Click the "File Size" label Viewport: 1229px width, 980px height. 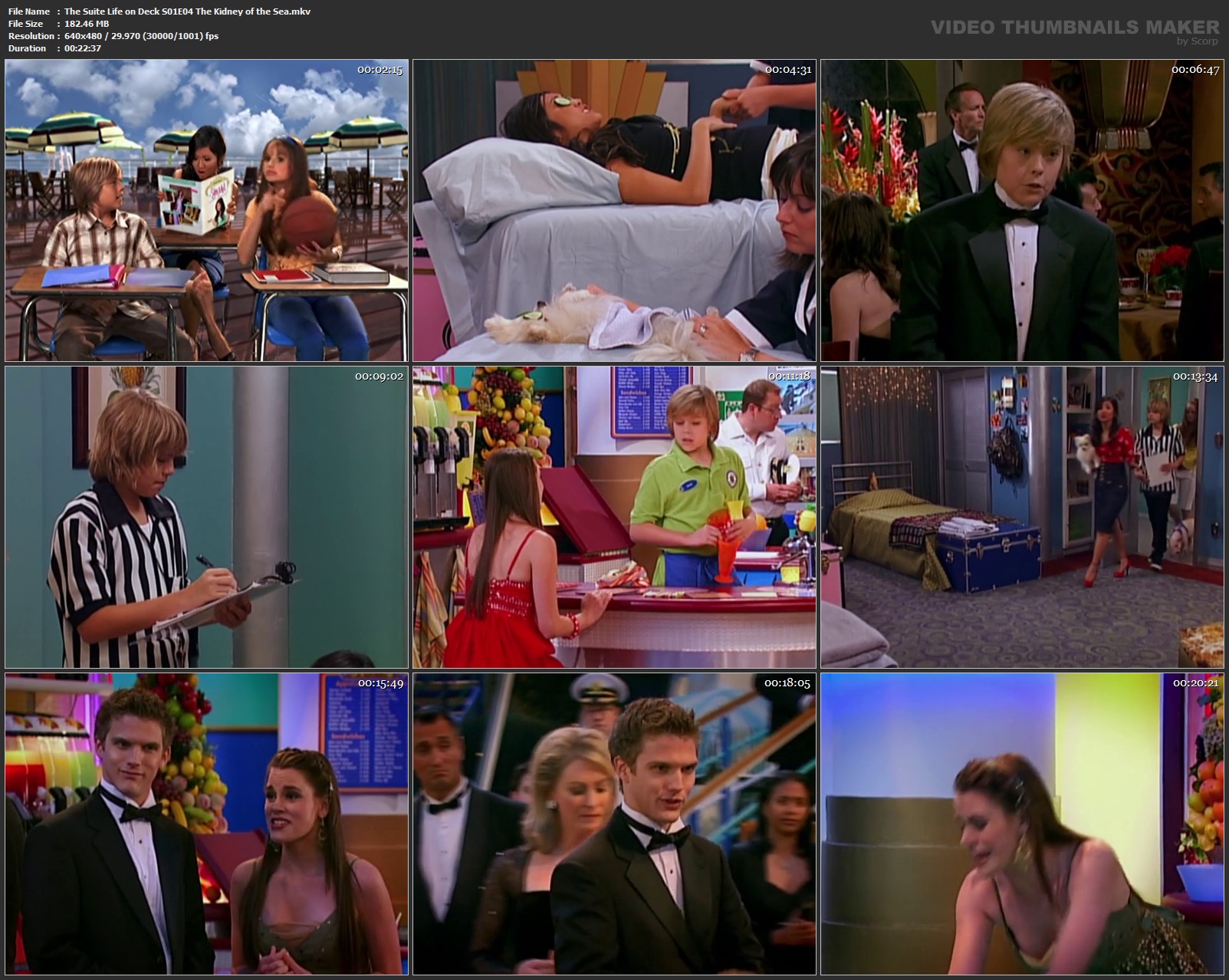(x=25, y=24)
